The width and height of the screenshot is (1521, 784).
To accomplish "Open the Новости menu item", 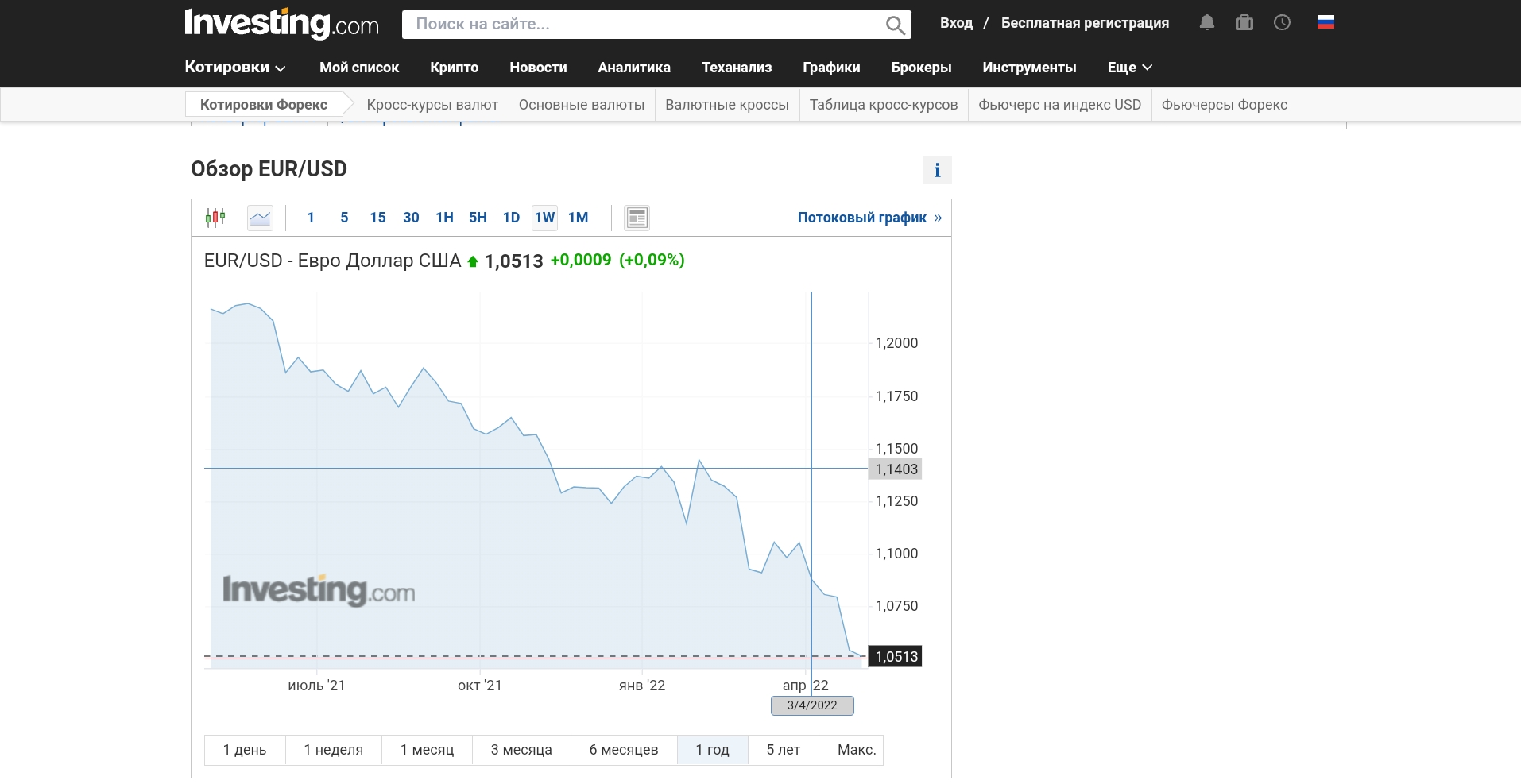I will (538, 68).
